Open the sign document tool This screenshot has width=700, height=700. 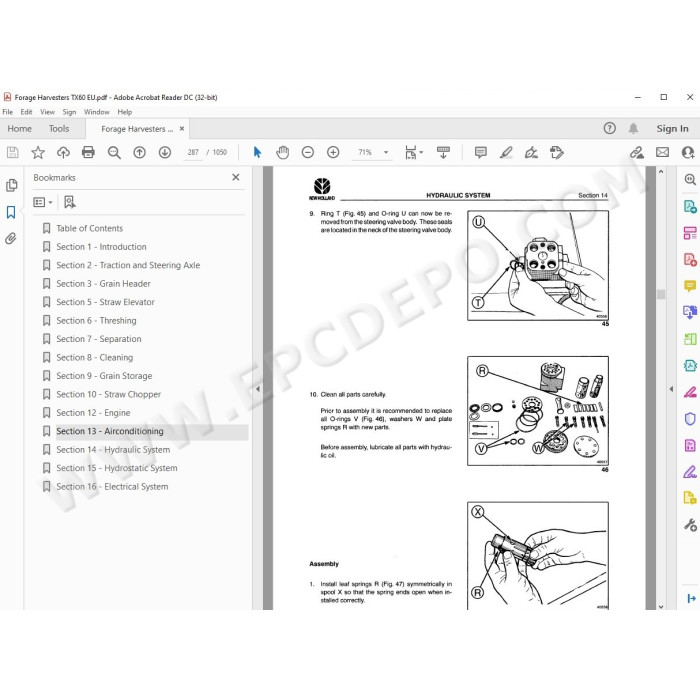click(531, 153)
